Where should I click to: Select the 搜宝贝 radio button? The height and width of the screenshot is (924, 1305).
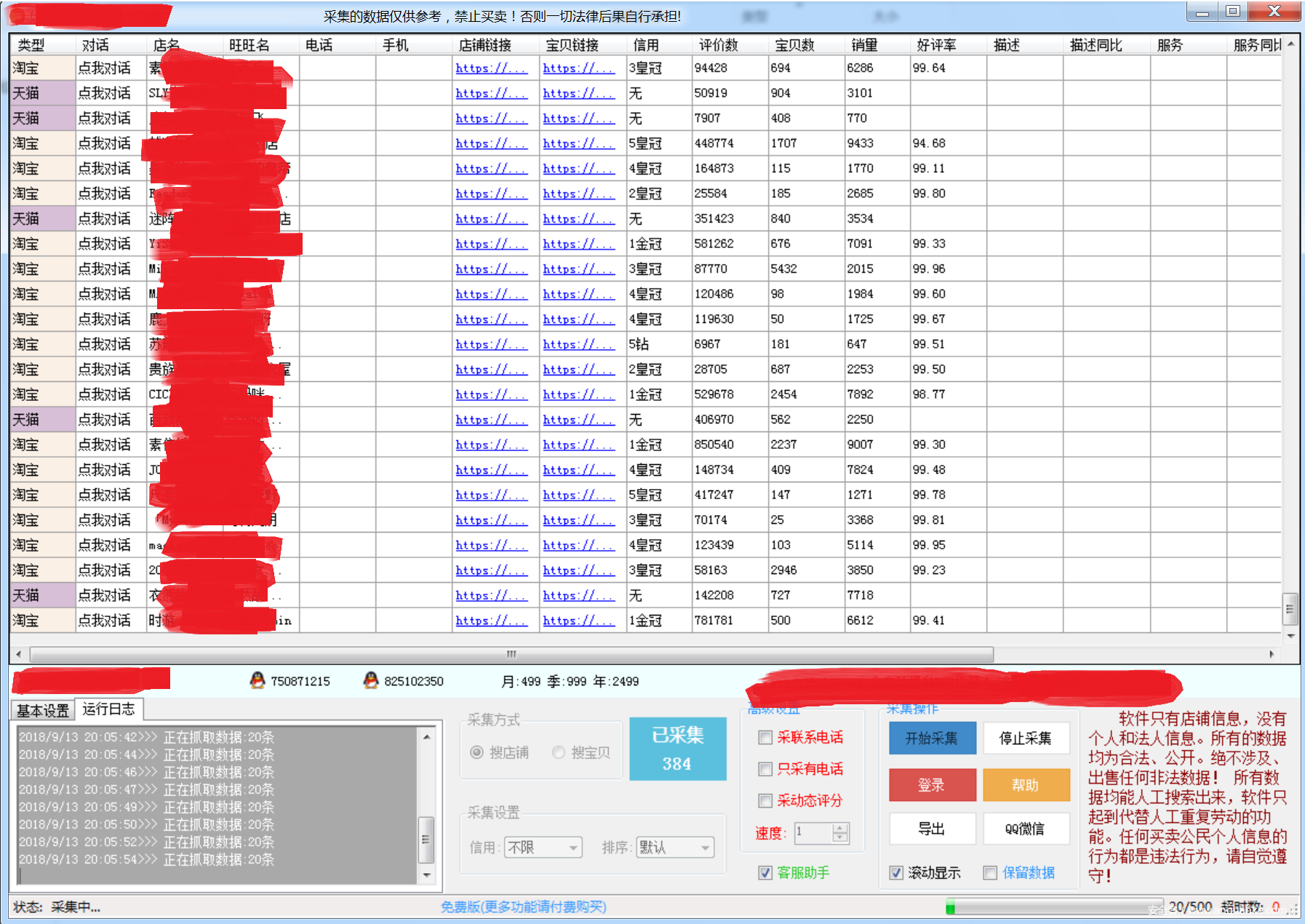click(559, 752)
